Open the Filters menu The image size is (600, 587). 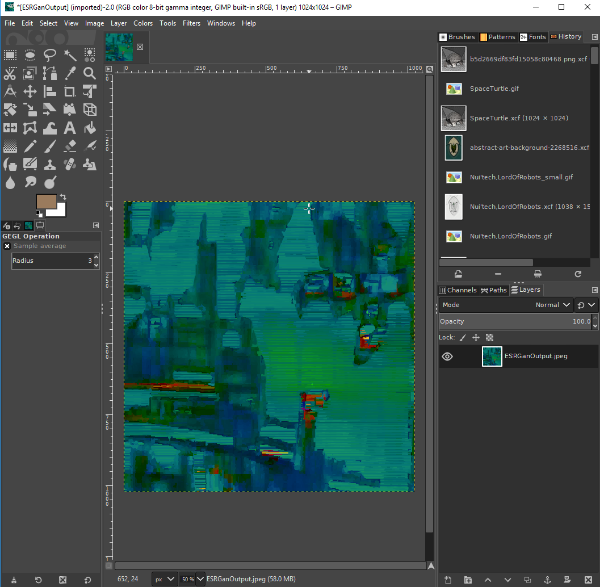pos(191,22)
